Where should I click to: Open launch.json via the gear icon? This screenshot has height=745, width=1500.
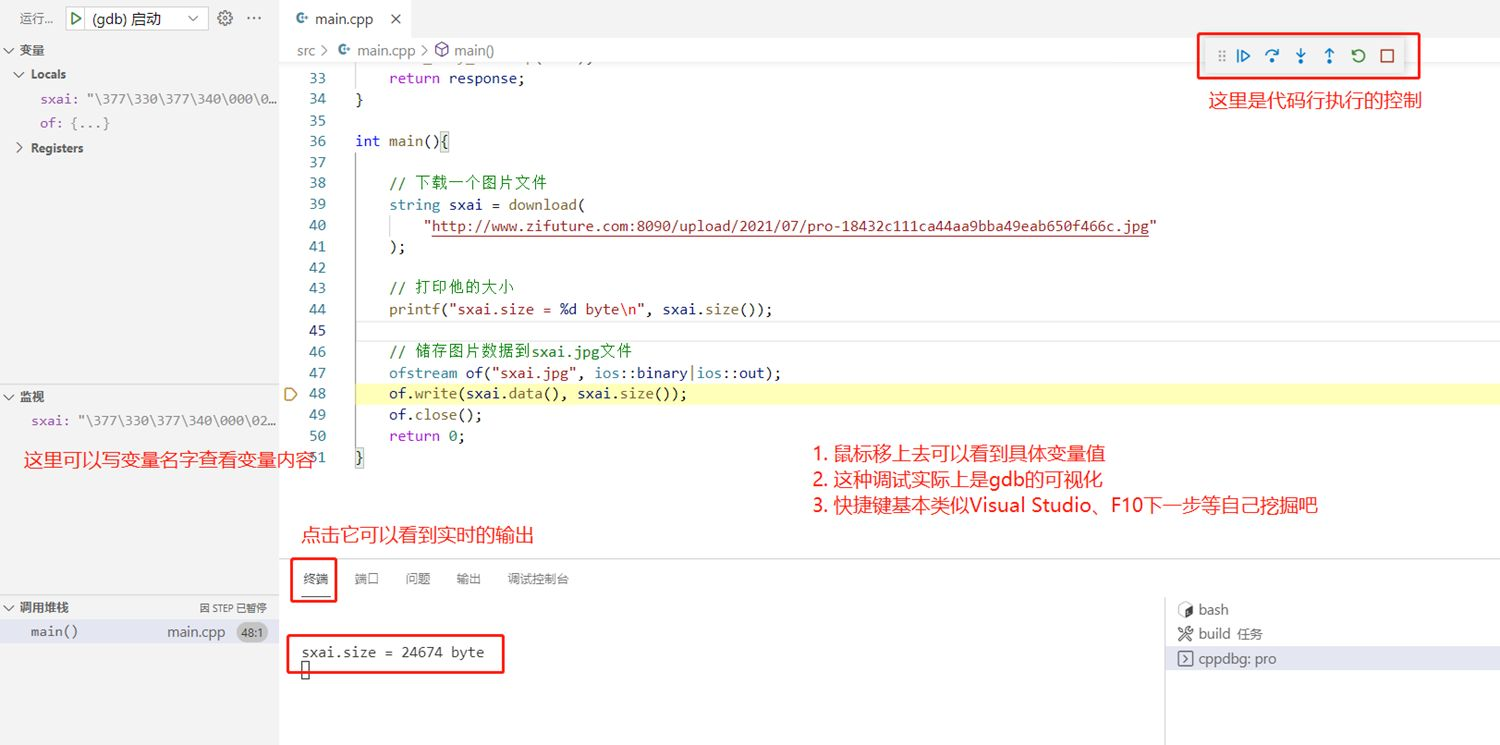[x=225, y=18]
